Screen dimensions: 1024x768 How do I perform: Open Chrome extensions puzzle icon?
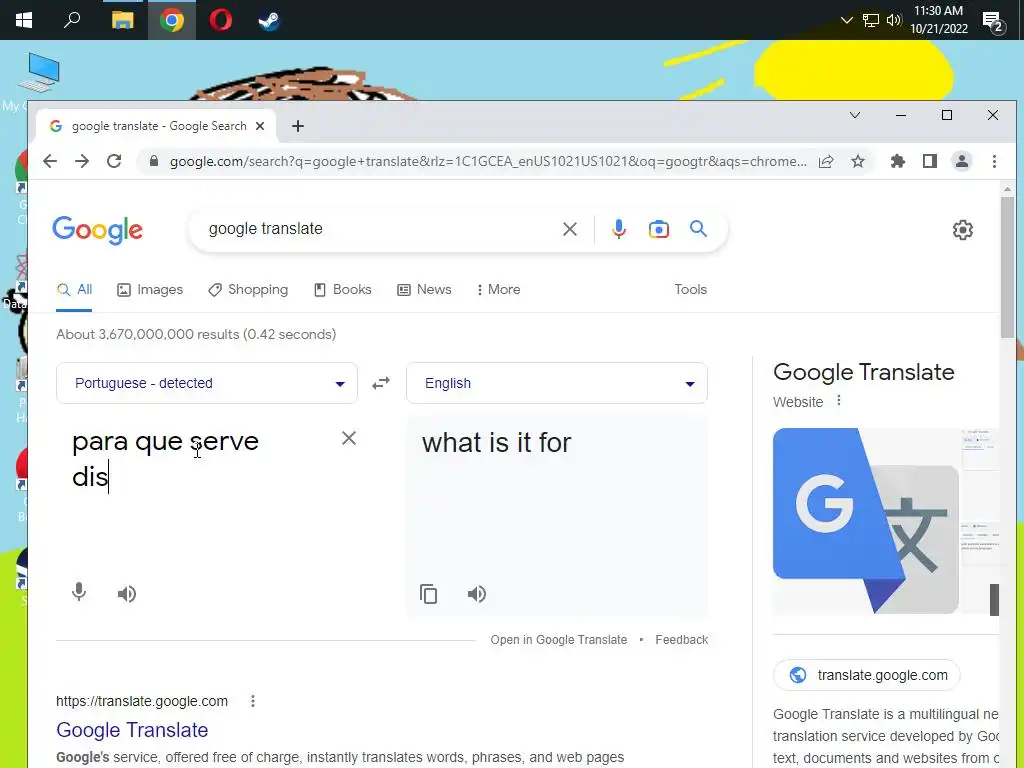(898, 161)
